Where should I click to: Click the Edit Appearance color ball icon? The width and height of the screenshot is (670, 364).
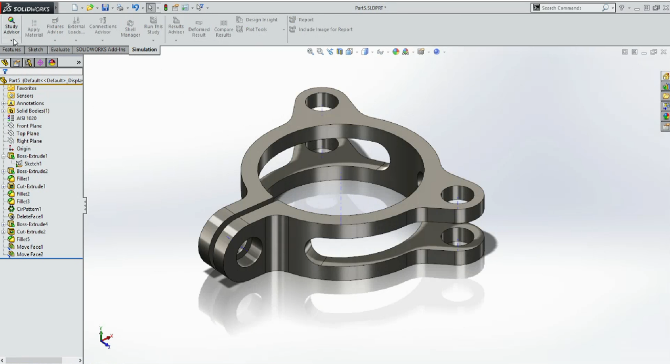pos(396,52)
